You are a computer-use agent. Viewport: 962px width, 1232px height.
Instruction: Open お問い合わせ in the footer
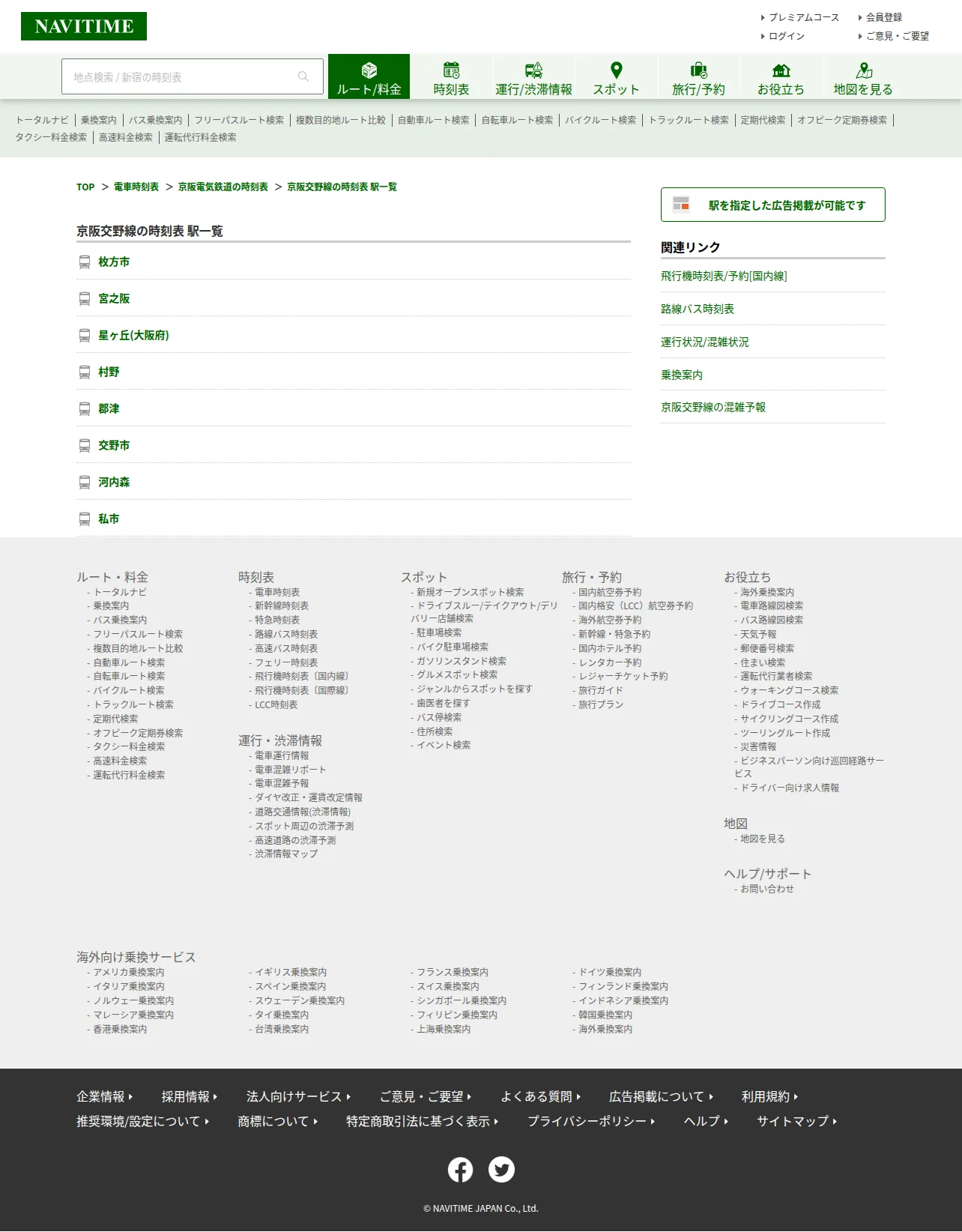click(x=767, y=890)
